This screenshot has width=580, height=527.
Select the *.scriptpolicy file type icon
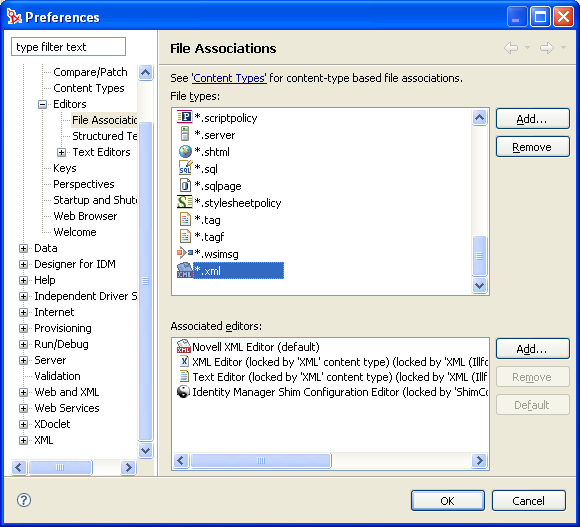click(185, 118)
